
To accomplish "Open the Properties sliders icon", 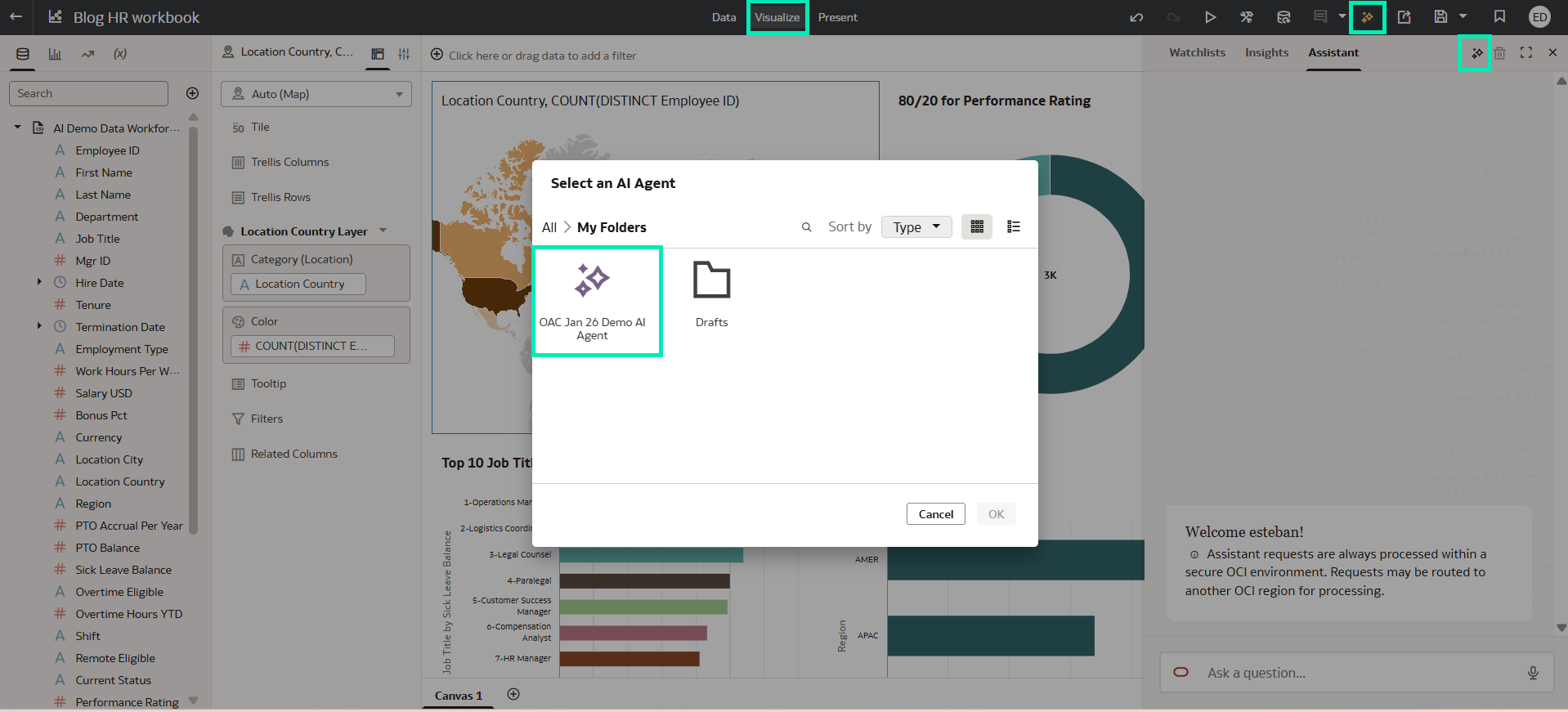I will click(404, 54).
